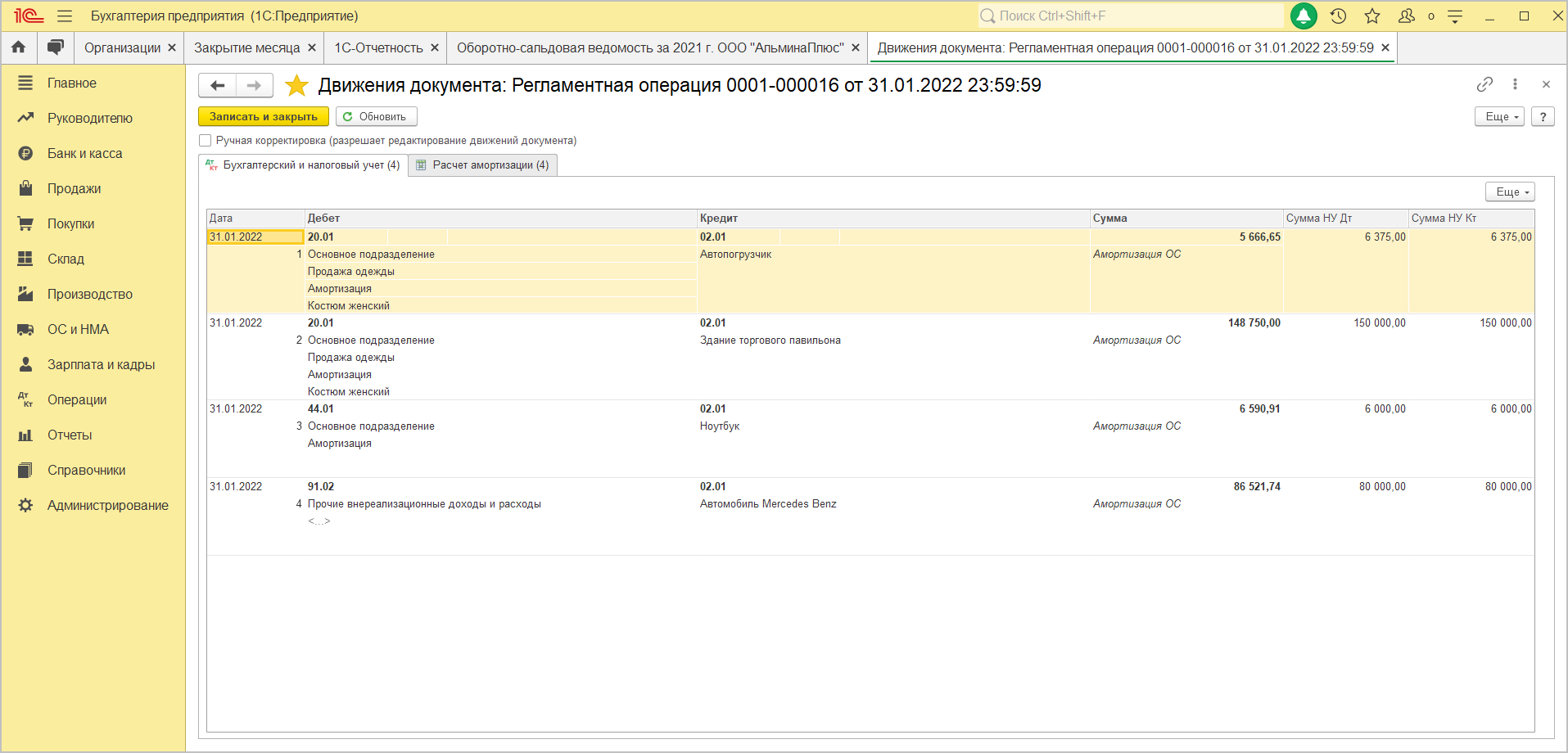Open discussions chat bubble tab
The width and height of the screenshot is (1568, 753).
point(55,47)
